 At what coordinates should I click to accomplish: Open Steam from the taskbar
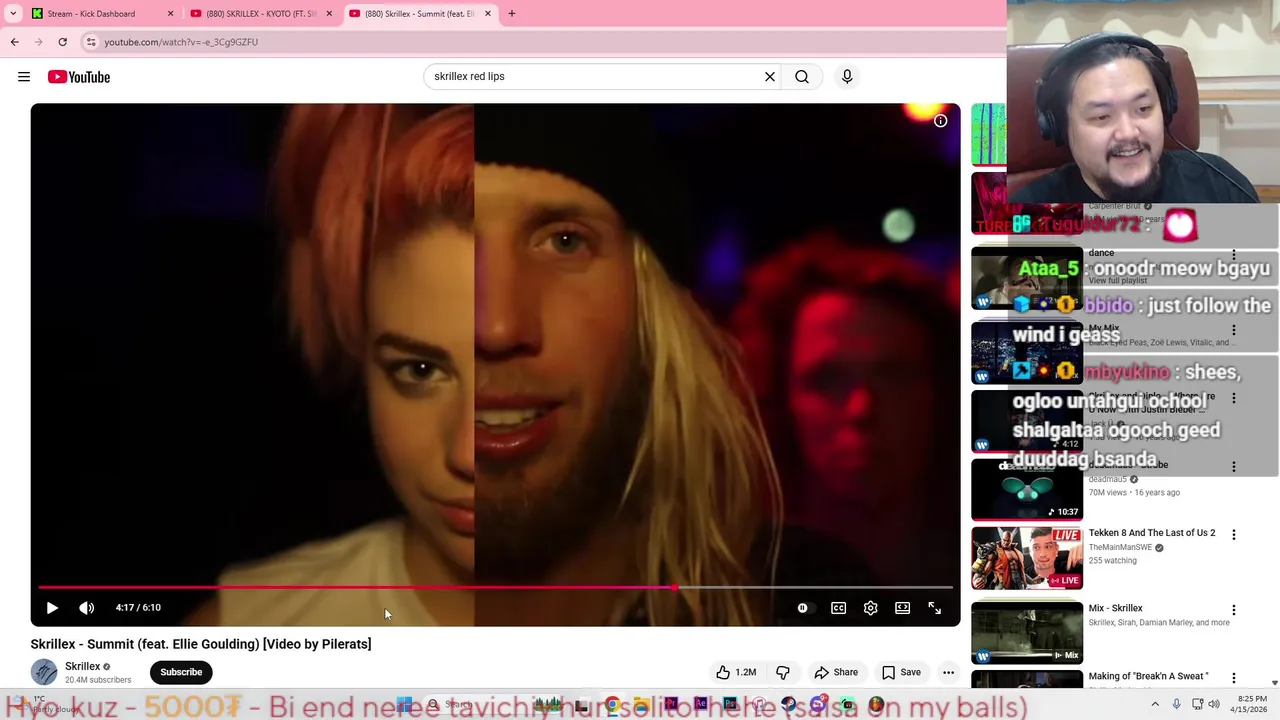[x=788, y=704]
